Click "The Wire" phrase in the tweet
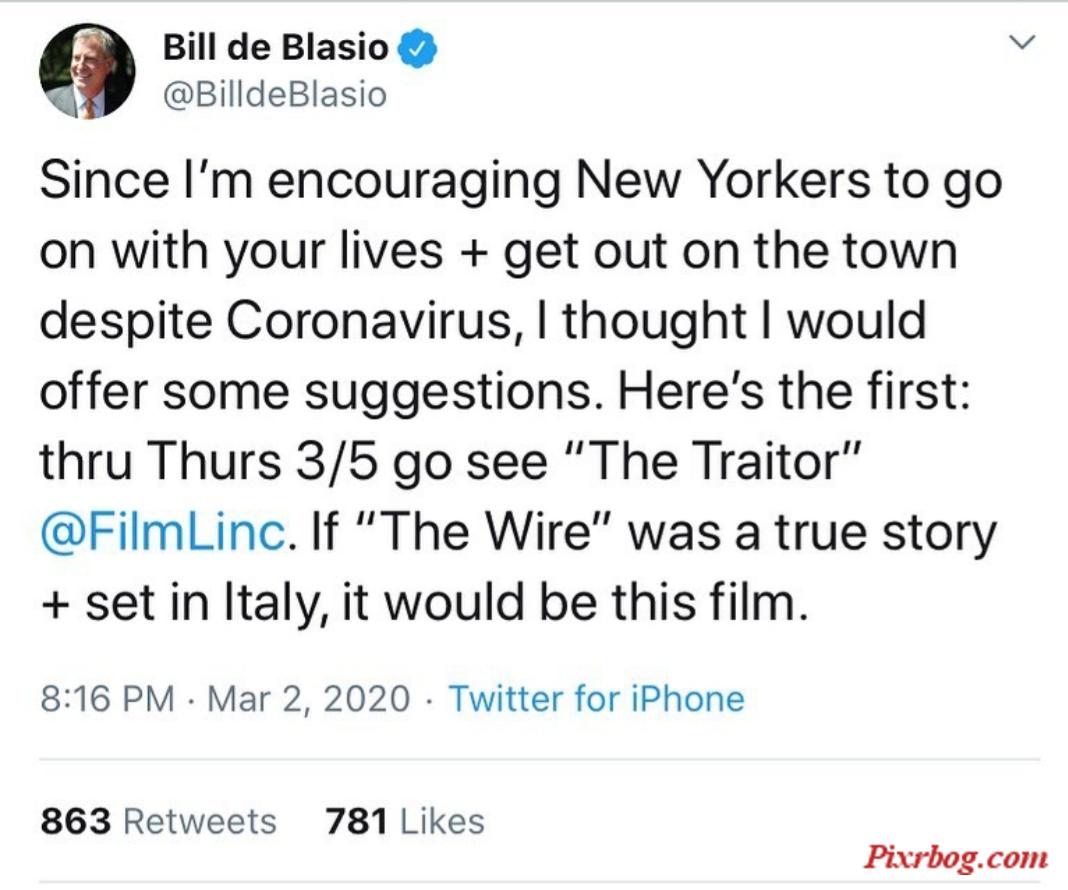This screenshot has height=890, width=1068. [x=487, y=532]
